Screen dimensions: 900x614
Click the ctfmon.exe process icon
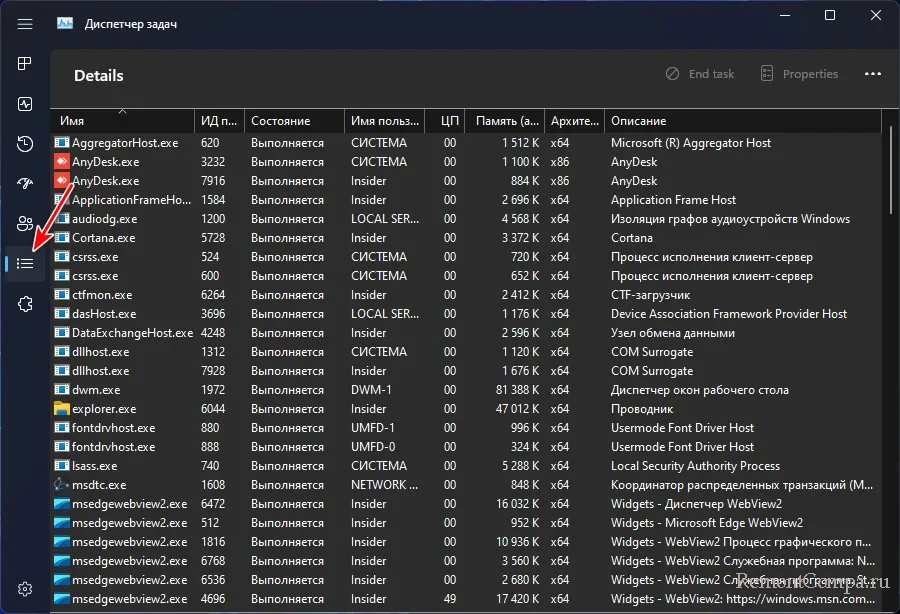[61, 295]
